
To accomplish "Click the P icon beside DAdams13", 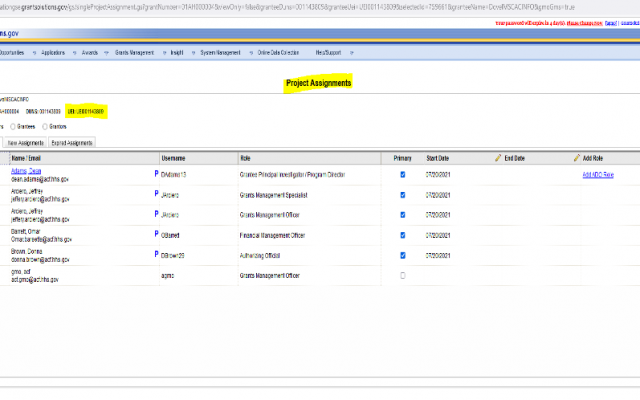I will [x=156, y=173].
